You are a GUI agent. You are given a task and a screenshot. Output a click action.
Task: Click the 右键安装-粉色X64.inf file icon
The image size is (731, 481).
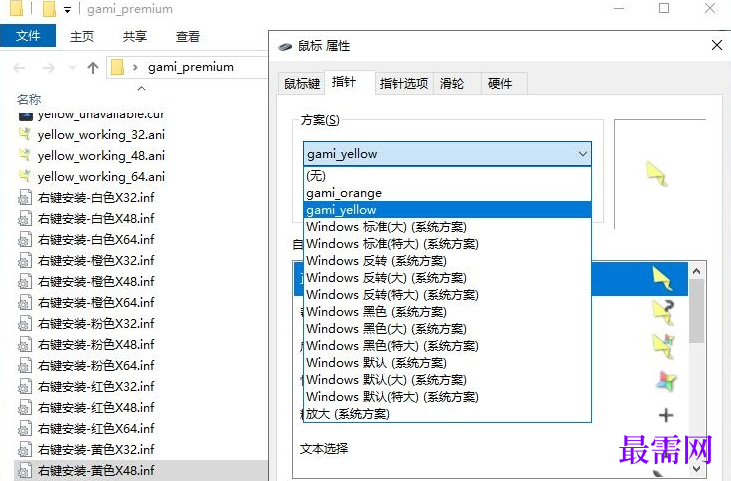pos(25,365)
